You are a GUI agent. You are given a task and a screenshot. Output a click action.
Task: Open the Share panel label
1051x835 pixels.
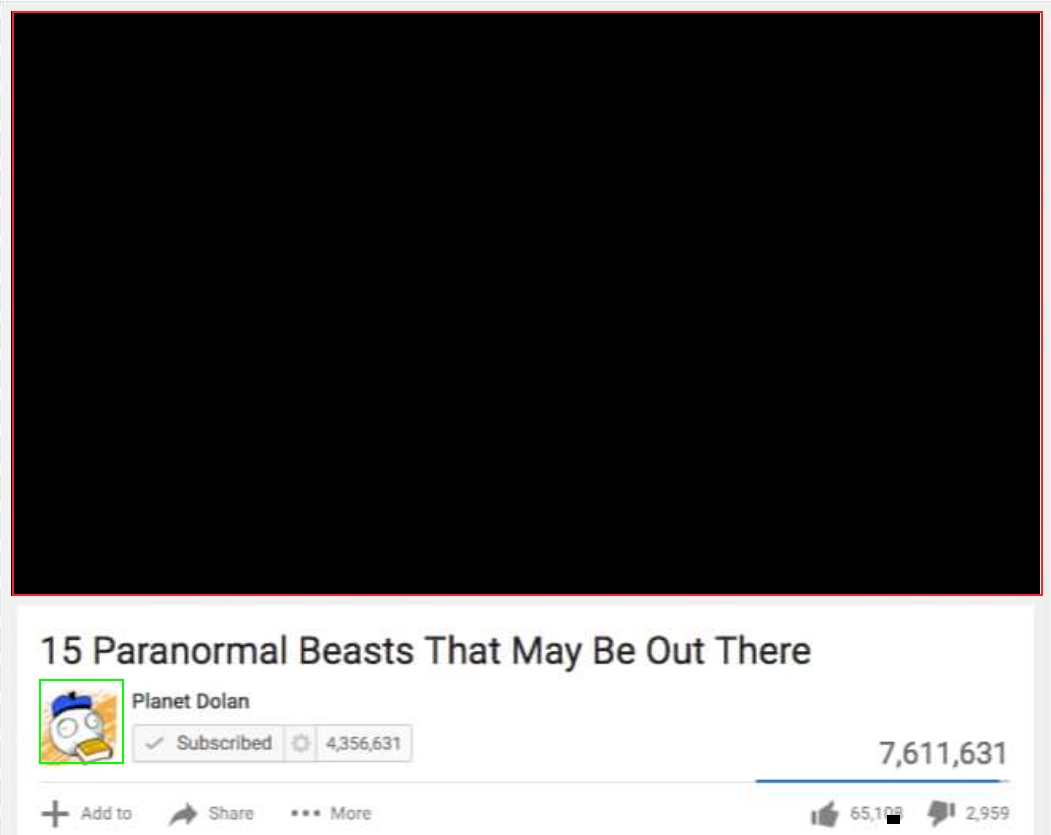coord(231,814)
